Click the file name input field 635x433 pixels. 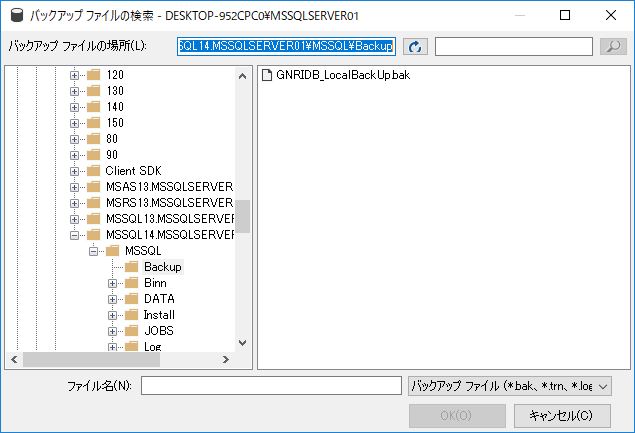[x=270, y=386]
